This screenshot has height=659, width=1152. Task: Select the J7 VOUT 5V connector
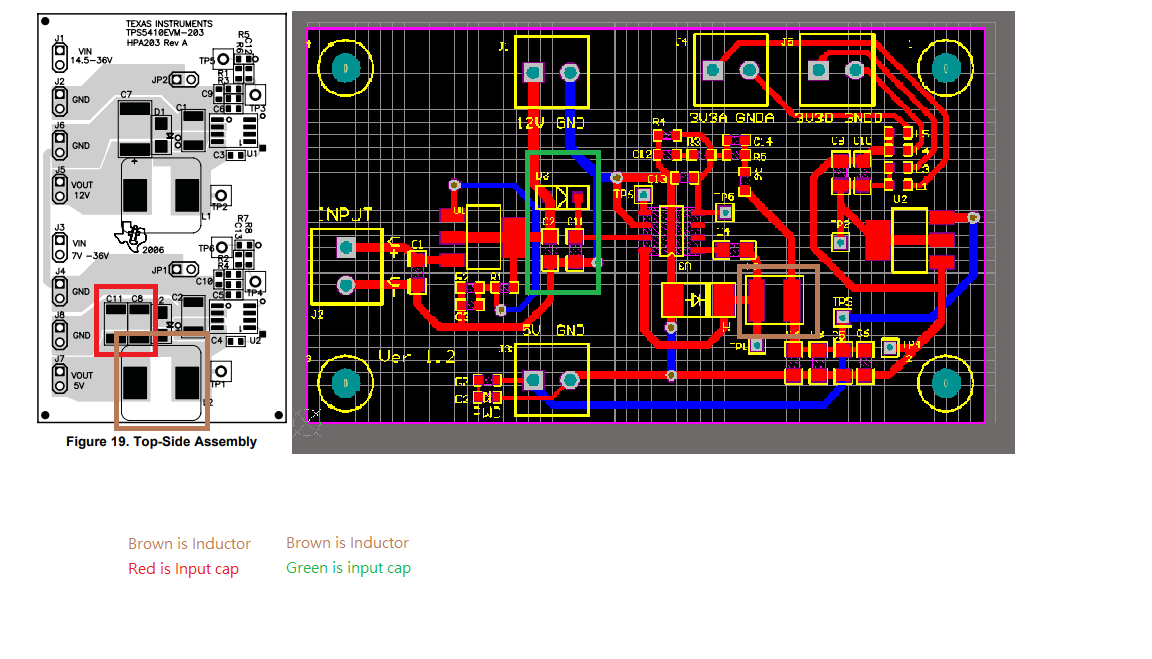(60, 379)
